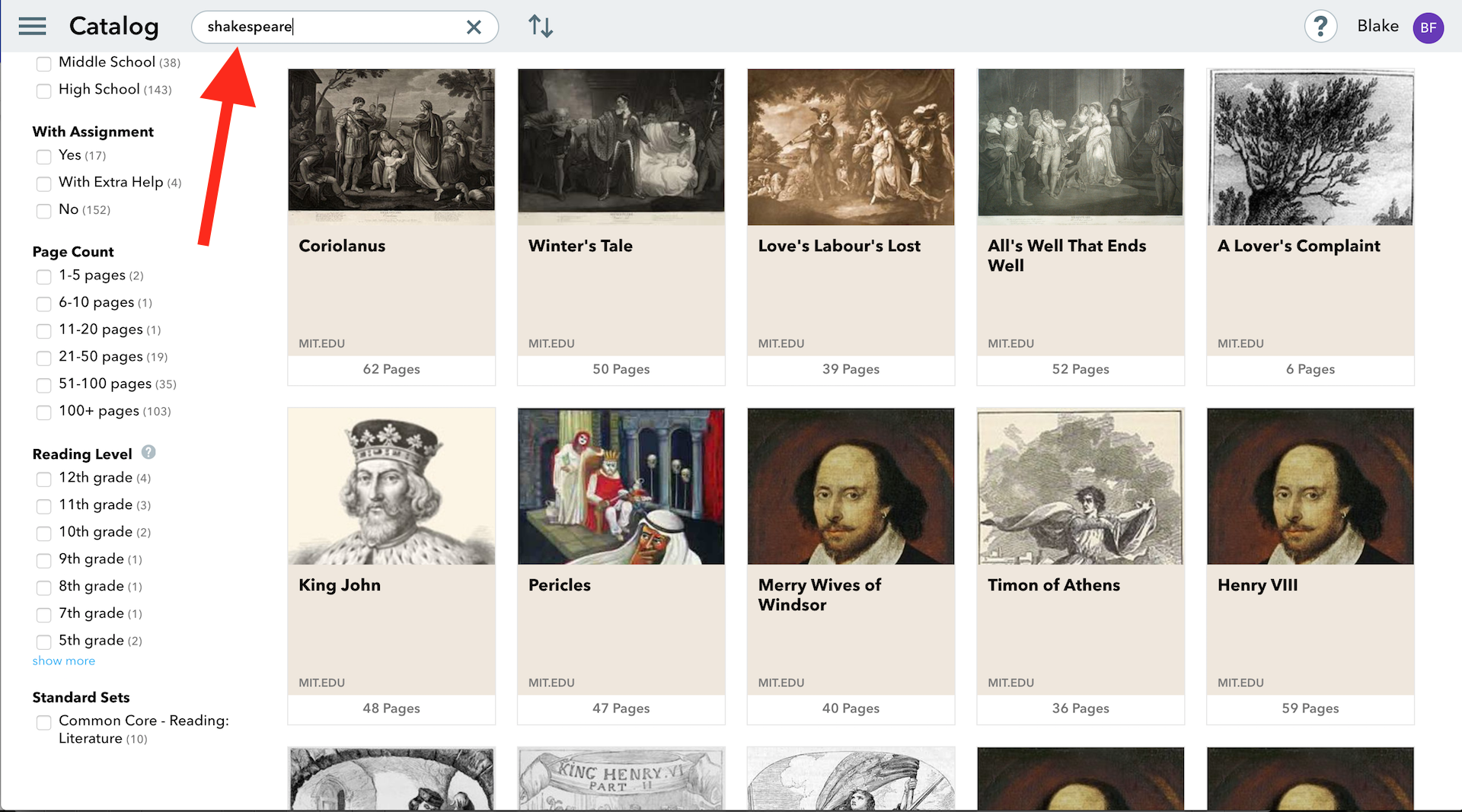Open the Winter's Tale cover image
This screenshot has width=1462, height=812.
[621, 147]
